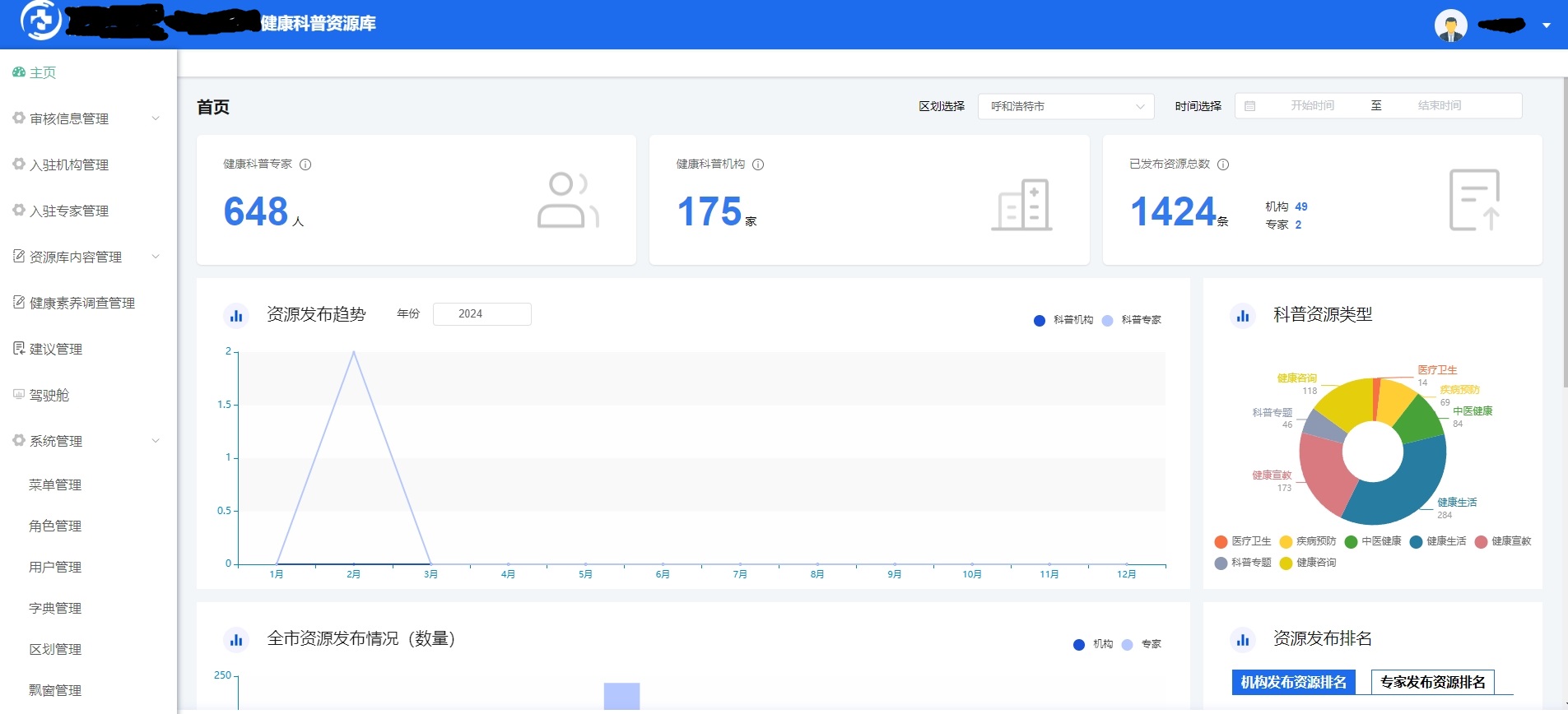The width and height of the screenshot is (1568, 714).
Task: Open the 区划选择 dropdown showing 呼和浩特市
Action: point(1066,106)
